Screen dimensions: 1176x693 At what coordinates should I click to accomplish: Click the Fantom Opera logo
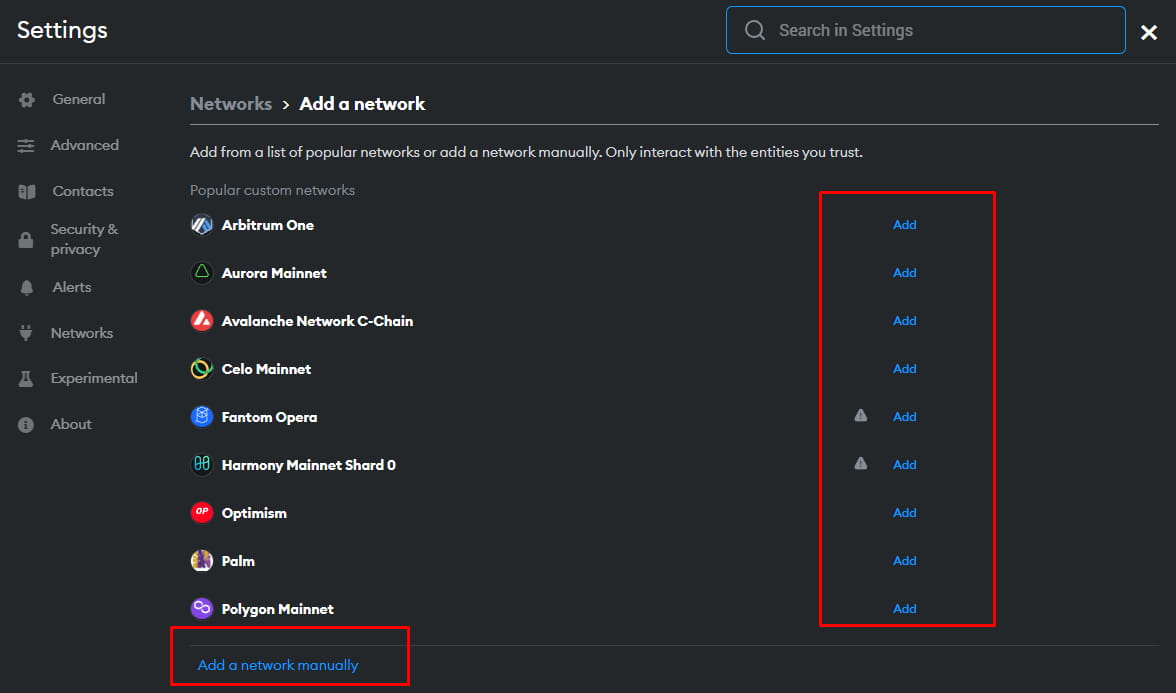coord(202,416)
